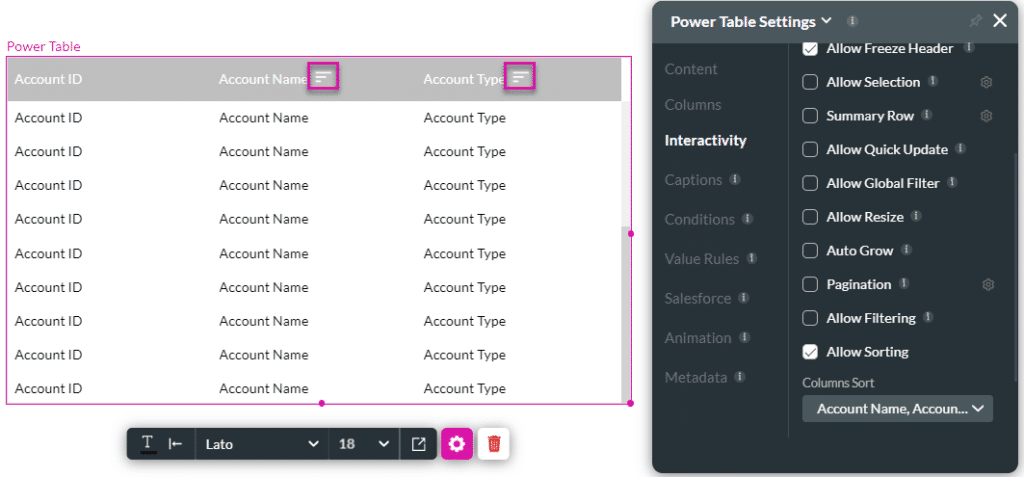The height and width of the screenshot is (477, 1024).
Task: Uncheck the Allow Sorting checkbox
Action: coord(810,352)
